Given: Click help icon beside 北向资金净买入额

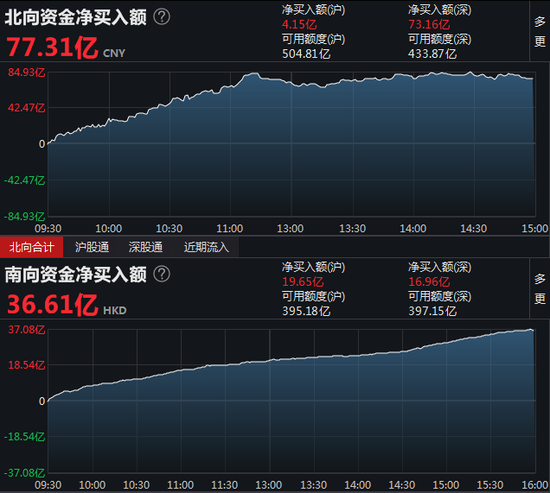Looking at the screenshot, I should click(162, 16).
